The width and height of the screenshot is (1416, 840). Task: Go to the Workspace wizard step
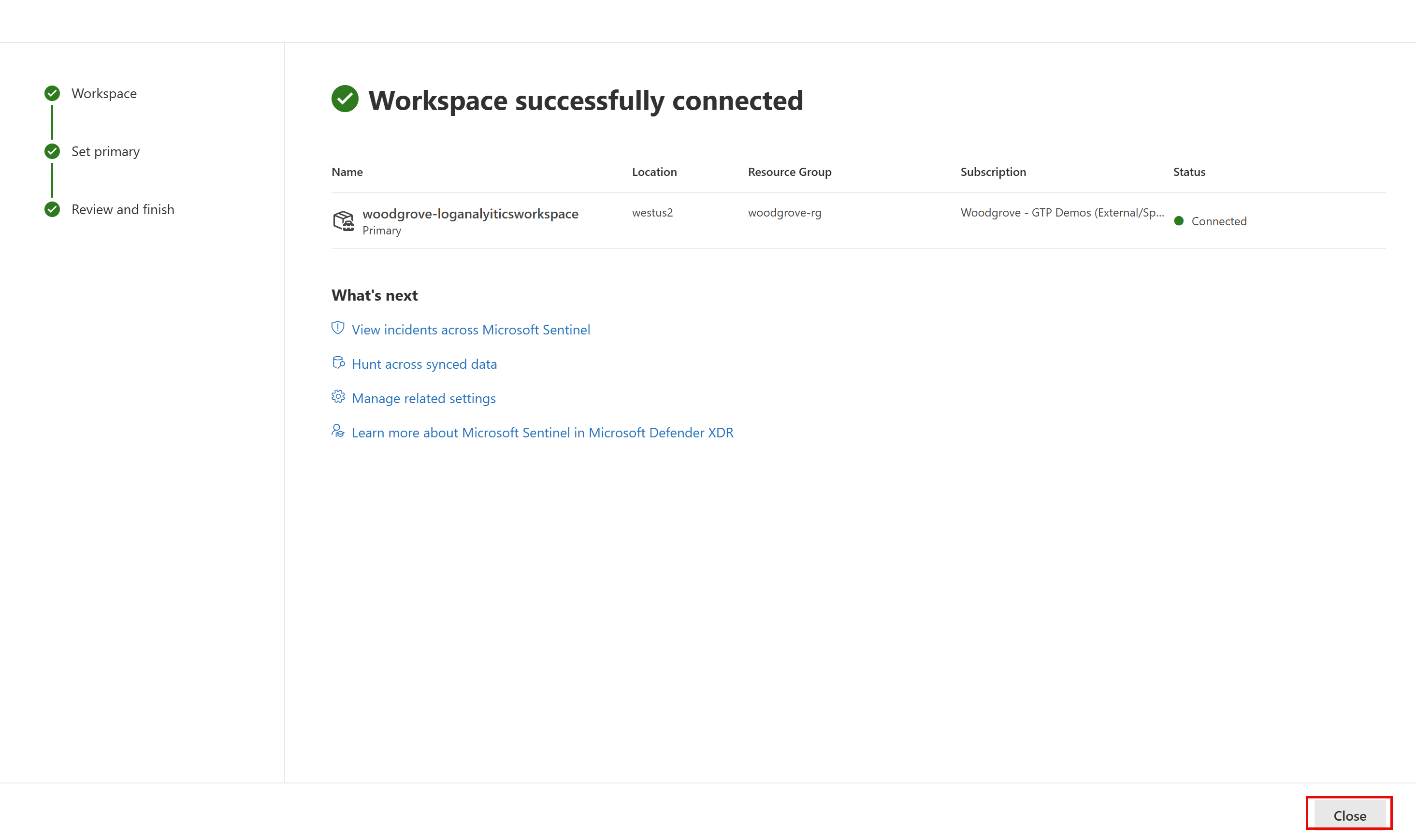(x=104, y=93)
